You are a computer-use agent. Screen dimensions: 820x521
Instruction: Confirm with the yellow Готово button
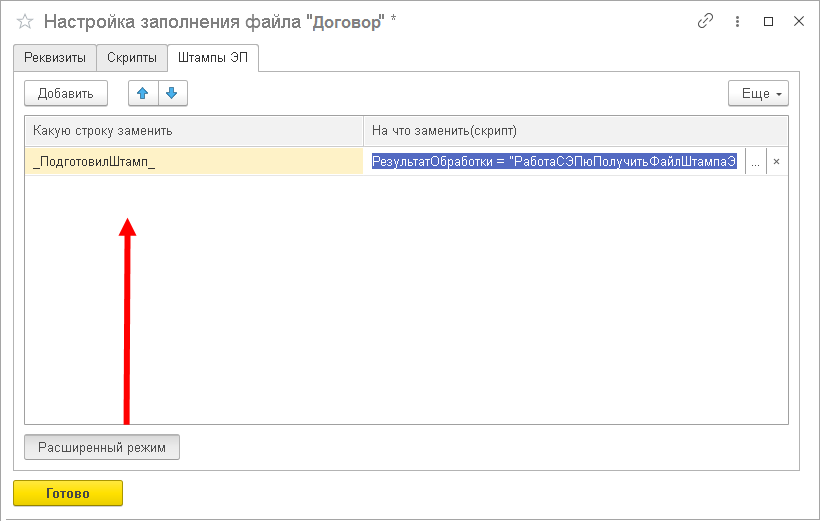click(x=68, y=493)
